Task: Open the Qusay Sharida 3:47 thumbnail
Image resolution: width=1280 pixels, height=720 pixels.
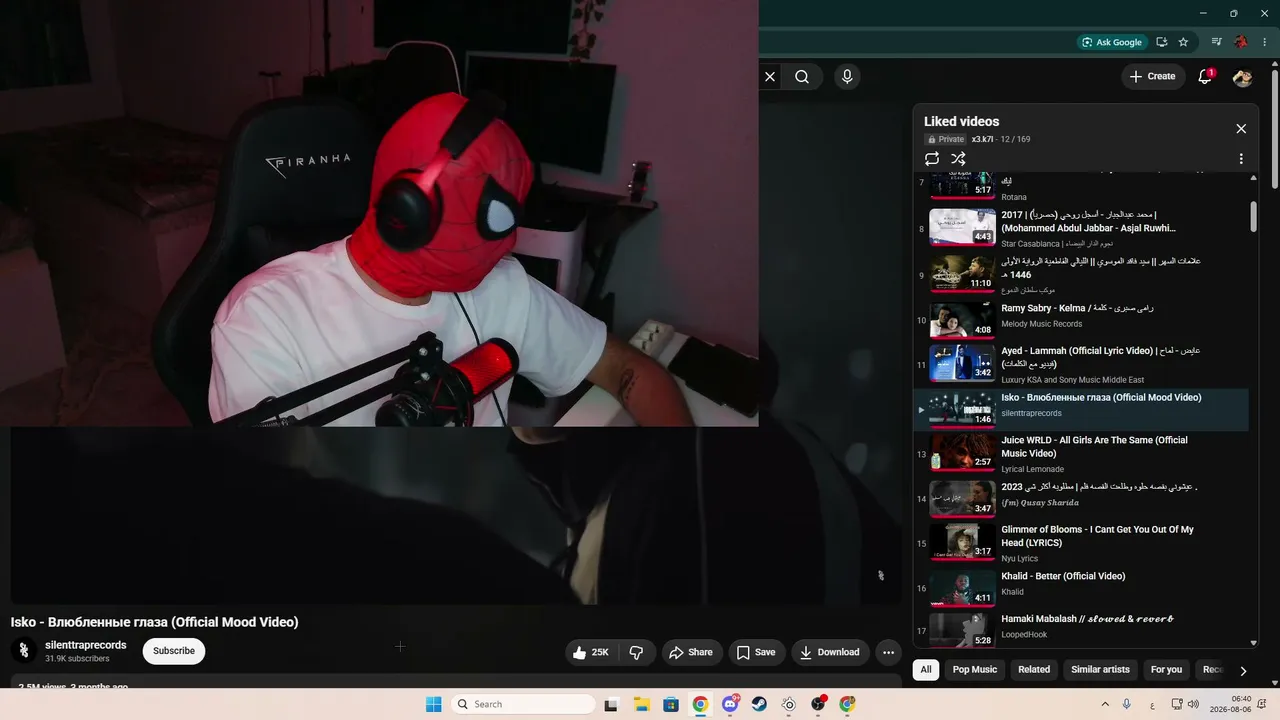Action: (x=963, y=498)
